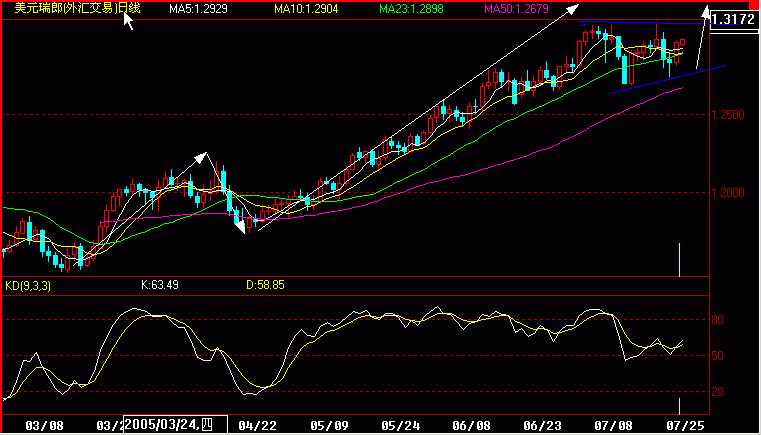The image size is (761, 435).
Task: Click the 06/23 date axis label
Action: coord(544,426)
